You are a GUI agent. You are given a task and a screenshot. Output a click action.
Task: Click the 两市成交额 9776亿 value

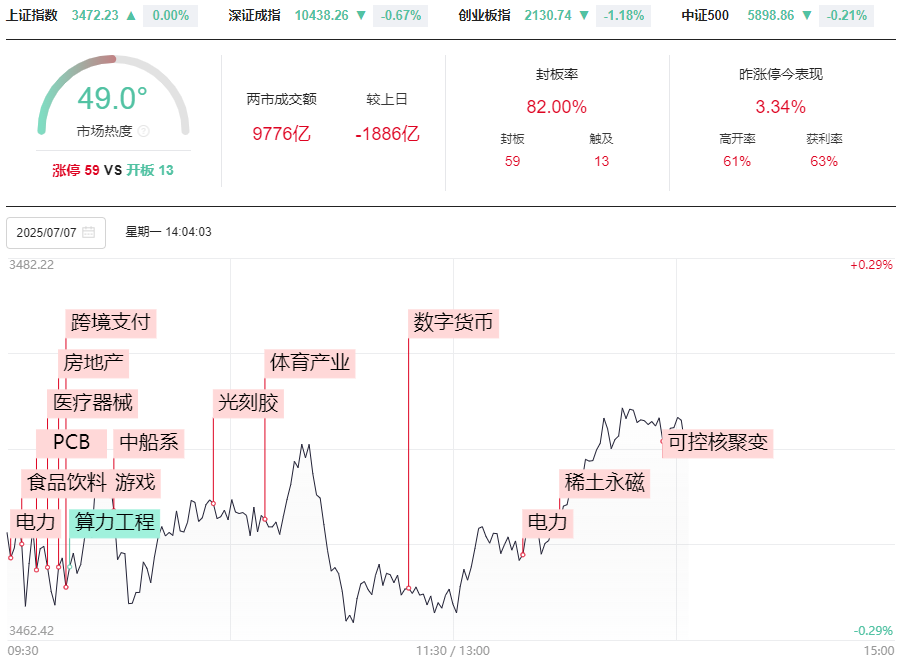(281, 133)
